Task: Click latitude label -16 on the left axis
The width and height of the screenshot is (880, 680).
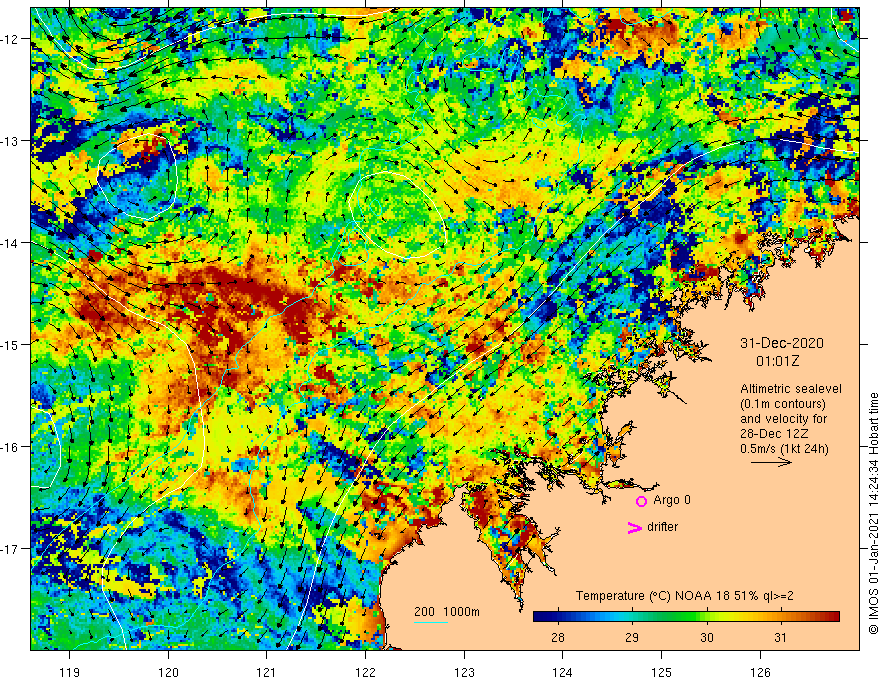Action: pos(10,447)
